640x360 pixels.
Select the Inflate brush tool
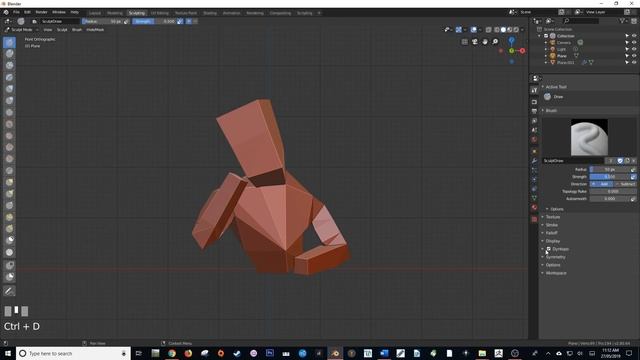click(x=9, y=89)
